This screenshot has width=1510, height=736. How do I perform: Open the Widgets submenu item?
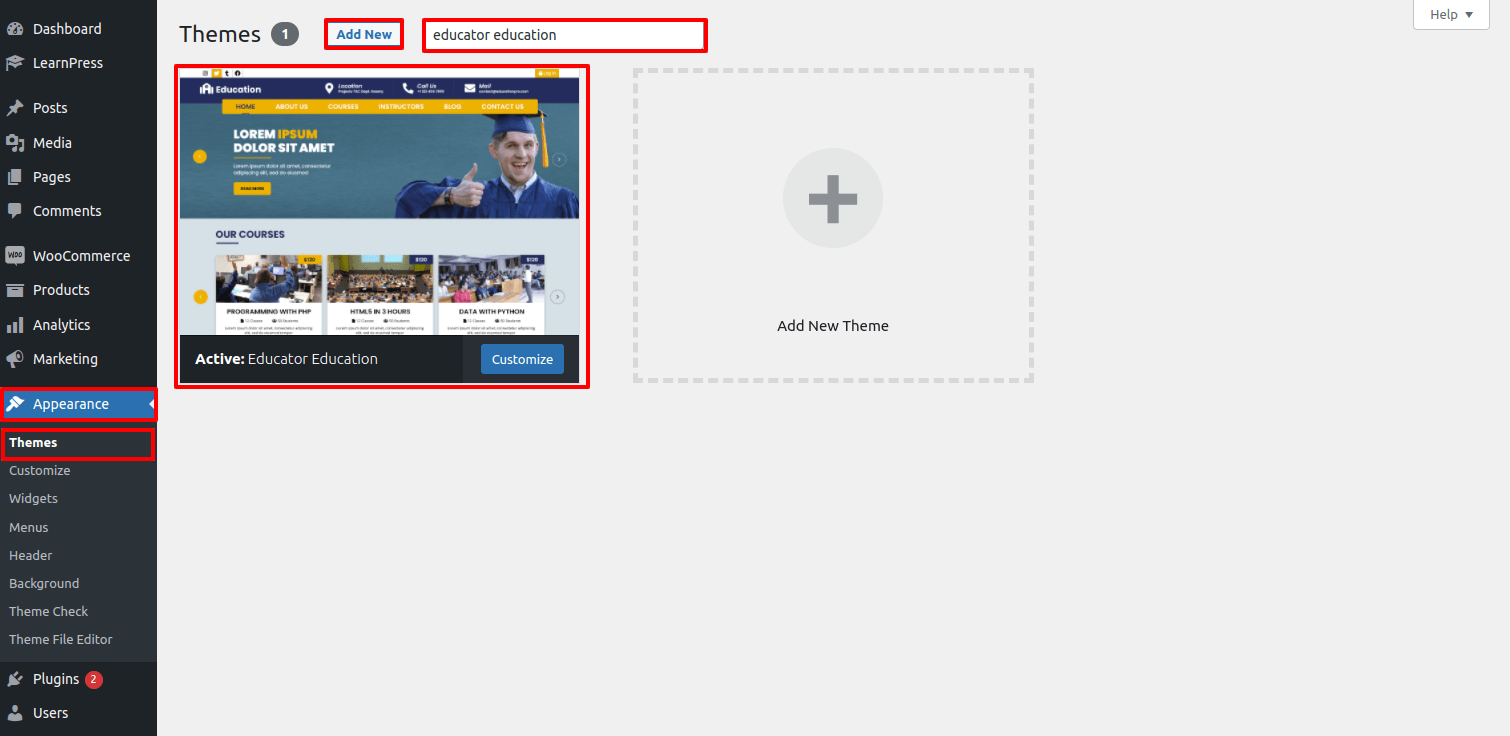coord(33,498)
